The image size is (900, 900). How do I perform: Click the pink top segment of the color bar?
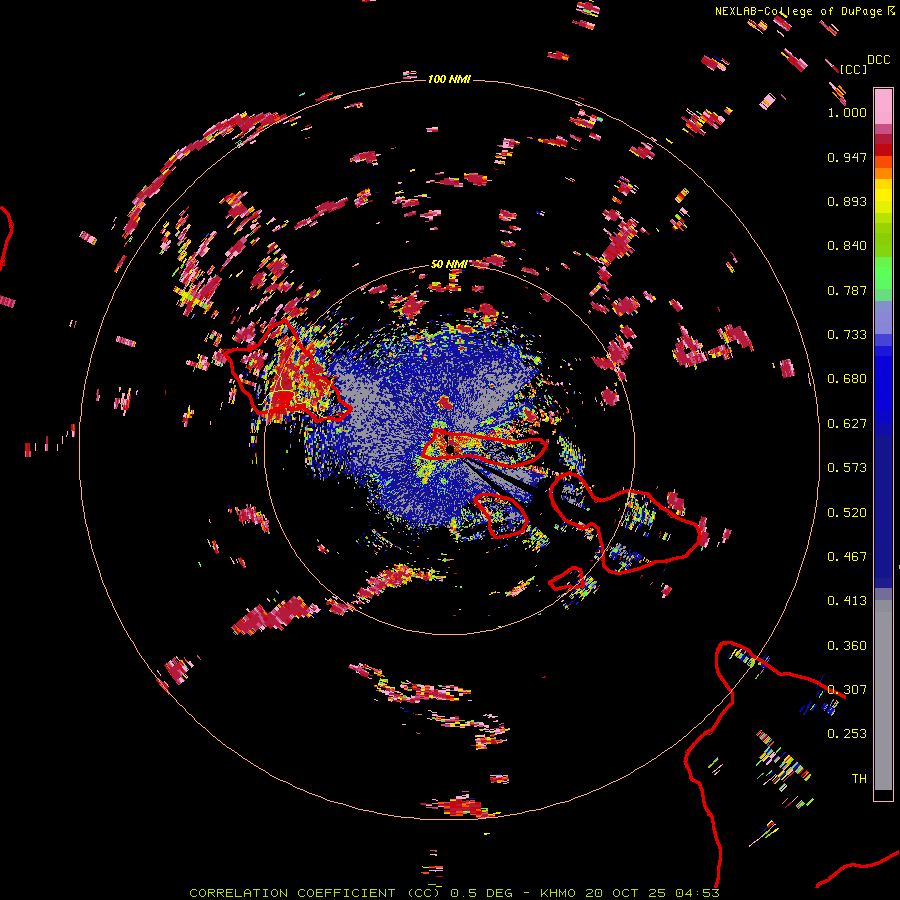point(883,107)
